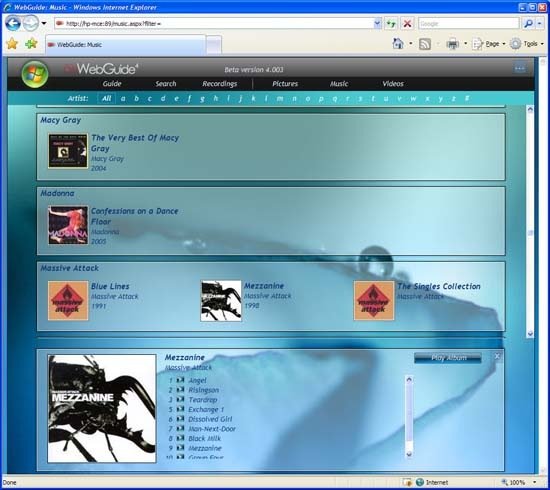Click the large Mezzanine cover artwork
The height and width of the screenshot is (490, 550).
coord(102,409)
